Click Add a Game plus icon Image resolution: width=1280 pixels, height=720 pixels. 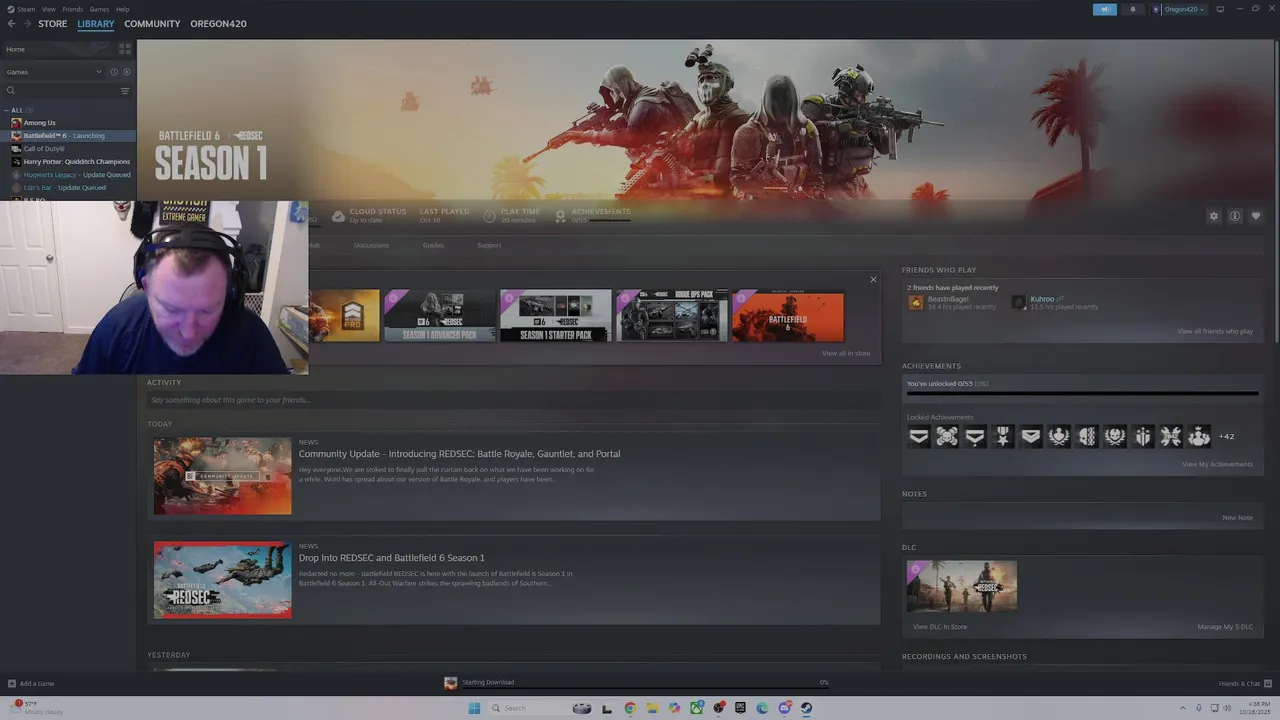coord(12,684)
